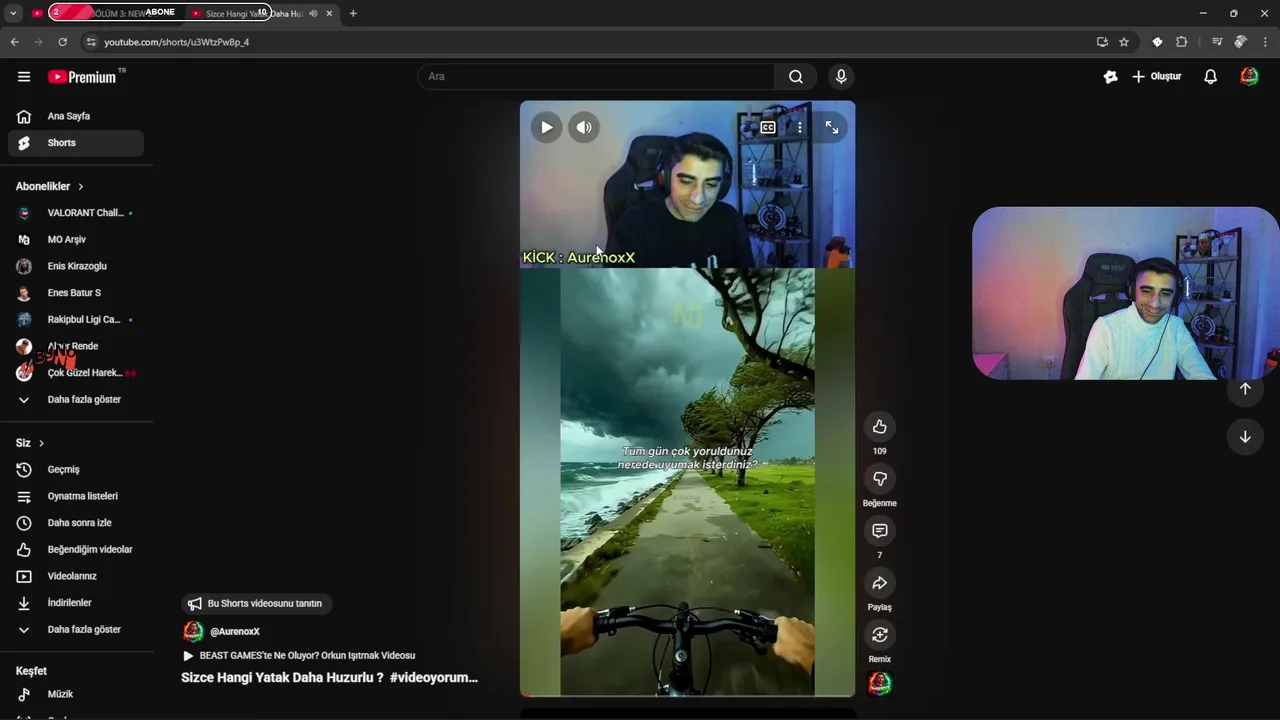Click the search magnifier button

click(x=796, y=76)
